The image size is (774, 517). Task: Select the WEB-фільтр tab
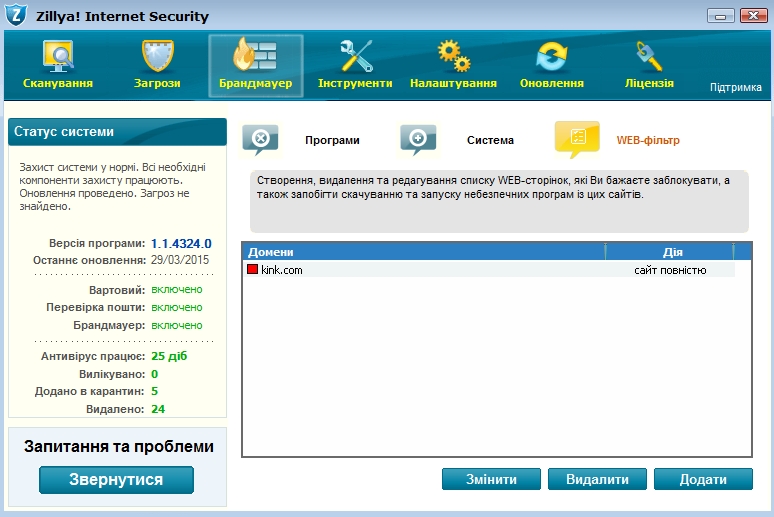click(647, 141)
